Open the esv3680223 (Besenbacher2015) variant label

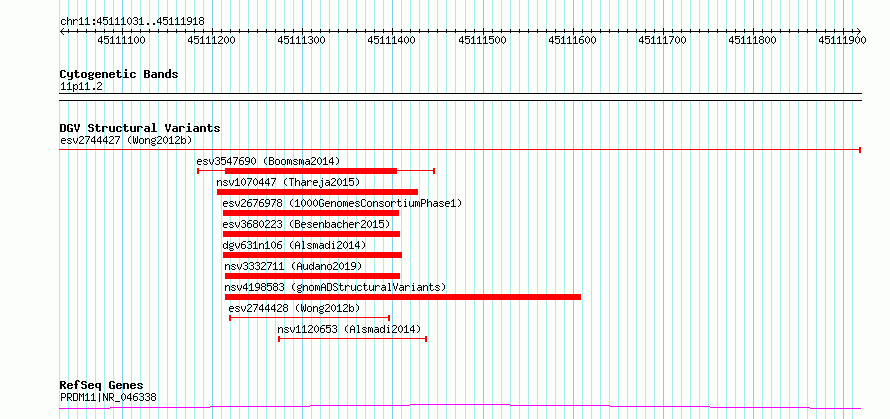(x=307, y=224)
